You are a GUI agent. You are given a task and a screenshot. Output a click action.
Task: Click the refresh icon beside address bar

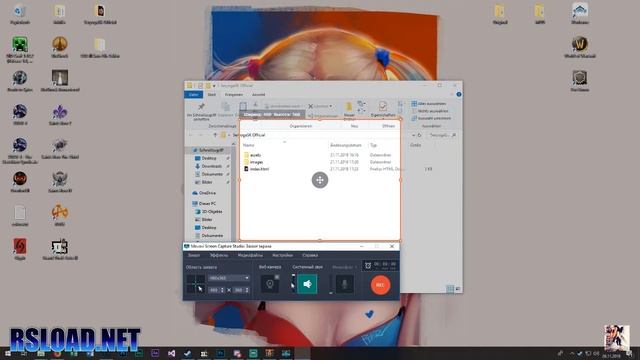419,135
